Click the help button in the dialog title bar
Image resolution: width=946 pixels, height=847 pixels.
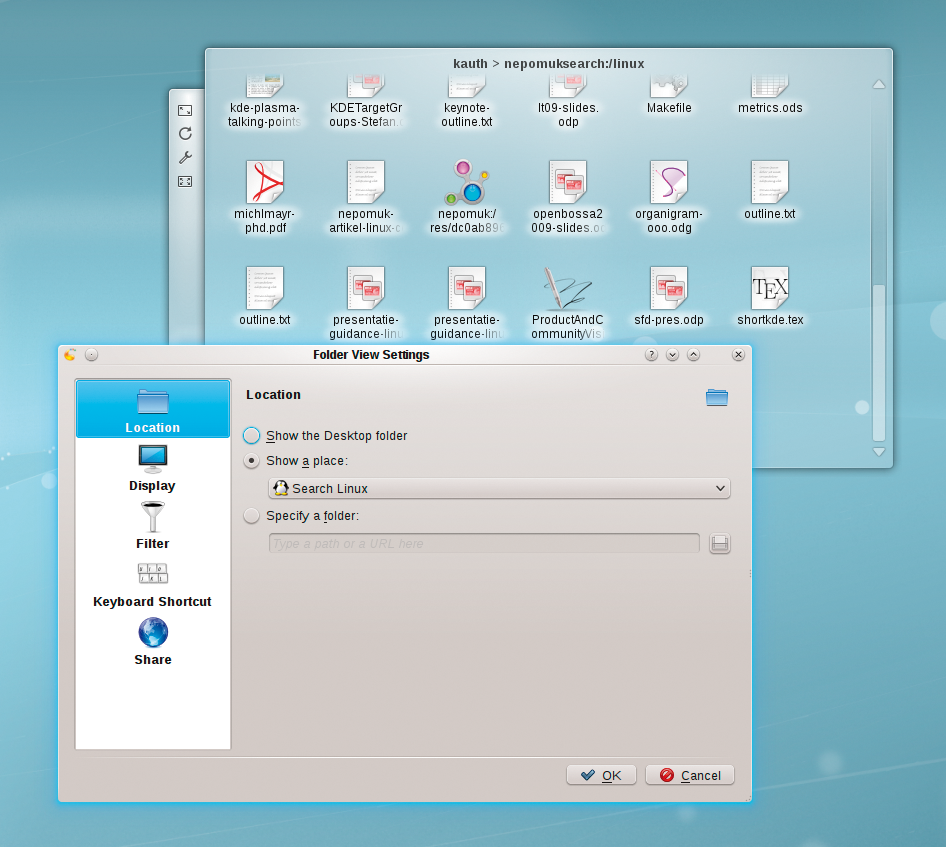click(651, 355)
